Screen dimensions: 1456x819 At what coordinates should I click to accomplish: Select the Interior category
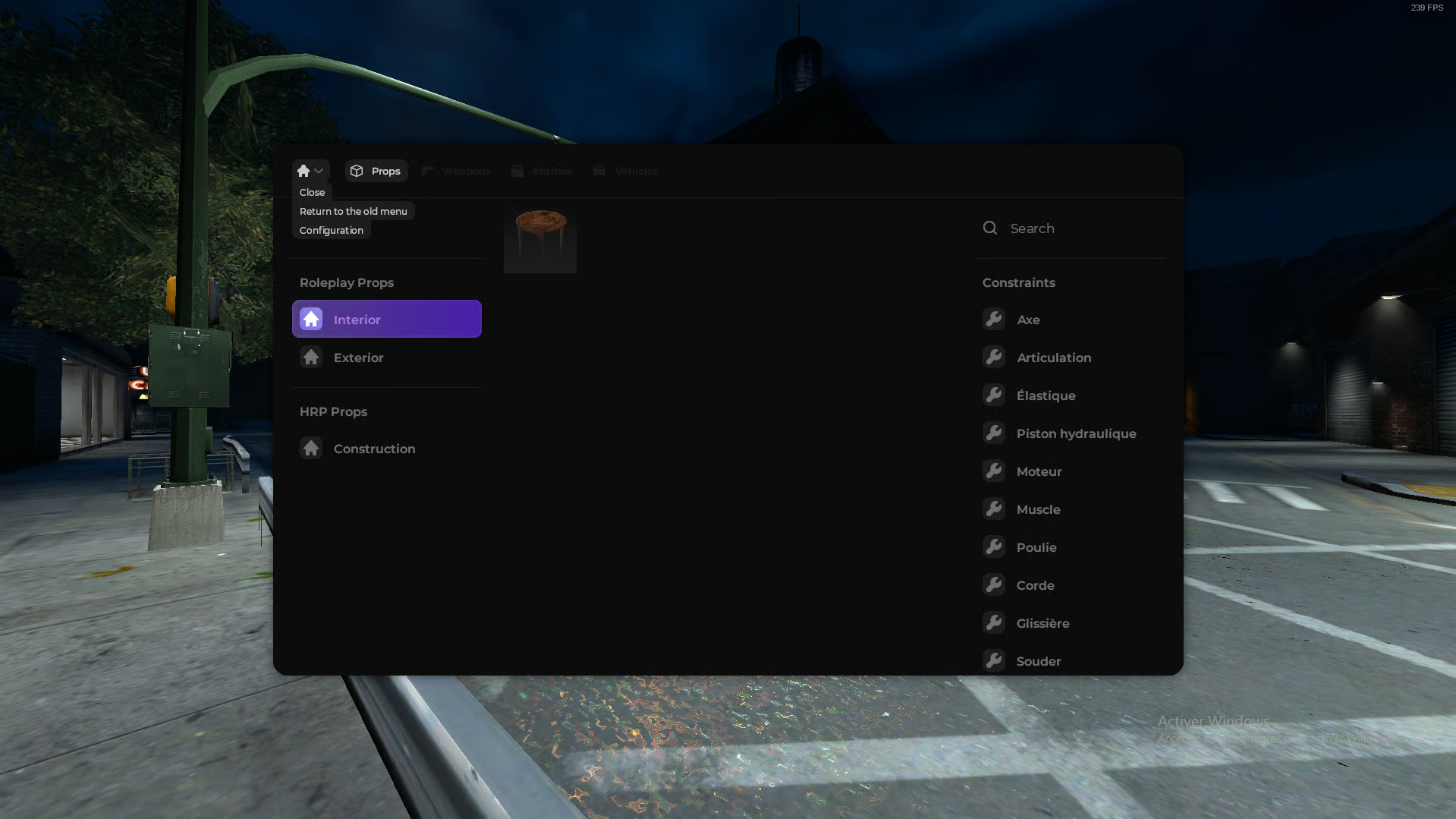387,319
